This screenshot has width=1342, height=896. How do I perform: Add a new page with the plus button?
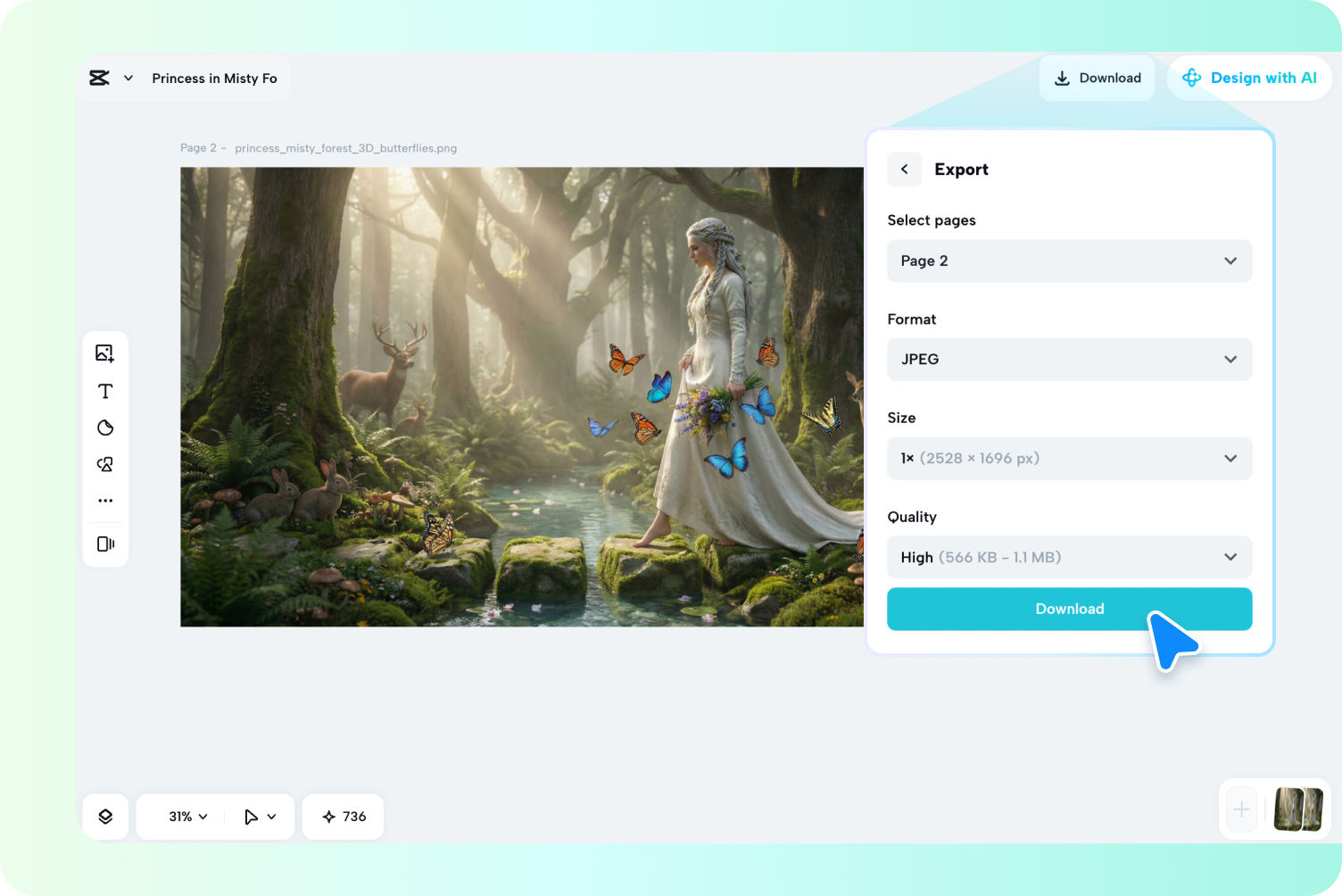(1241, 809)
